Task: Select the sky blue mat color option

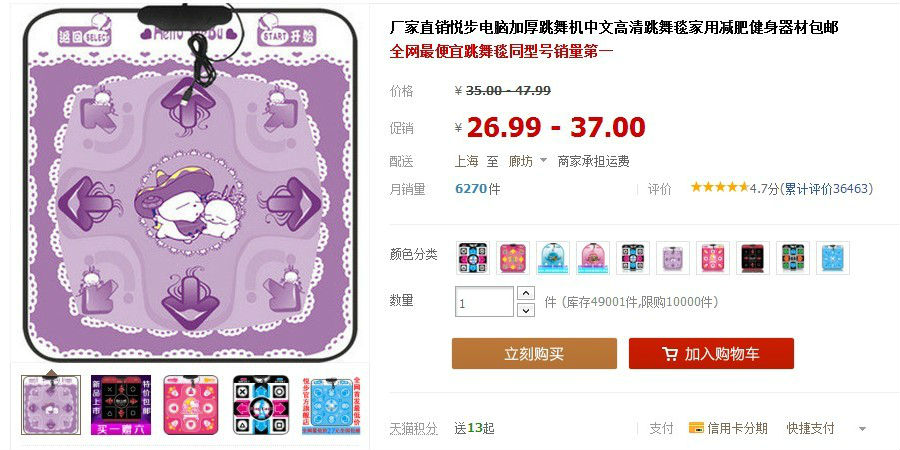Action: tap(833, 258)
